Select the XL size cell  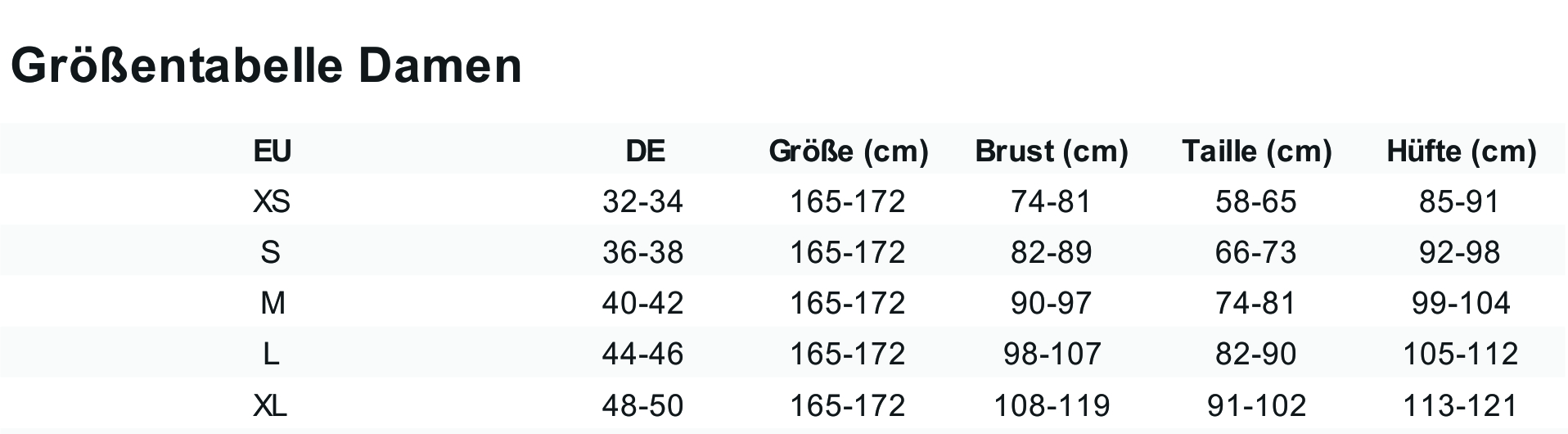tap(270, 405)
